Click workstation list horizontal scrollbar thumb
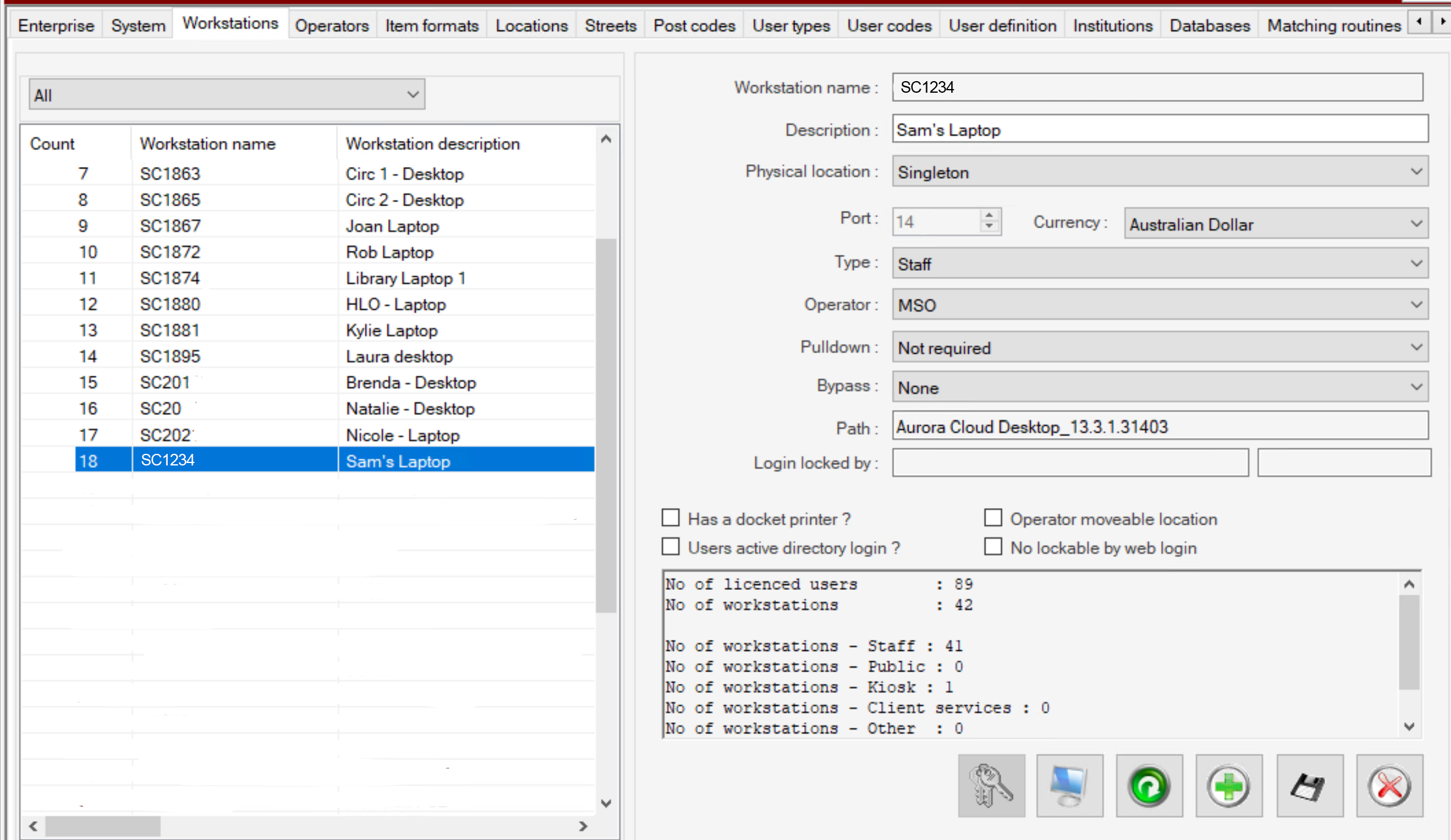The image size is (1451, 840). (x=103, y=826)
